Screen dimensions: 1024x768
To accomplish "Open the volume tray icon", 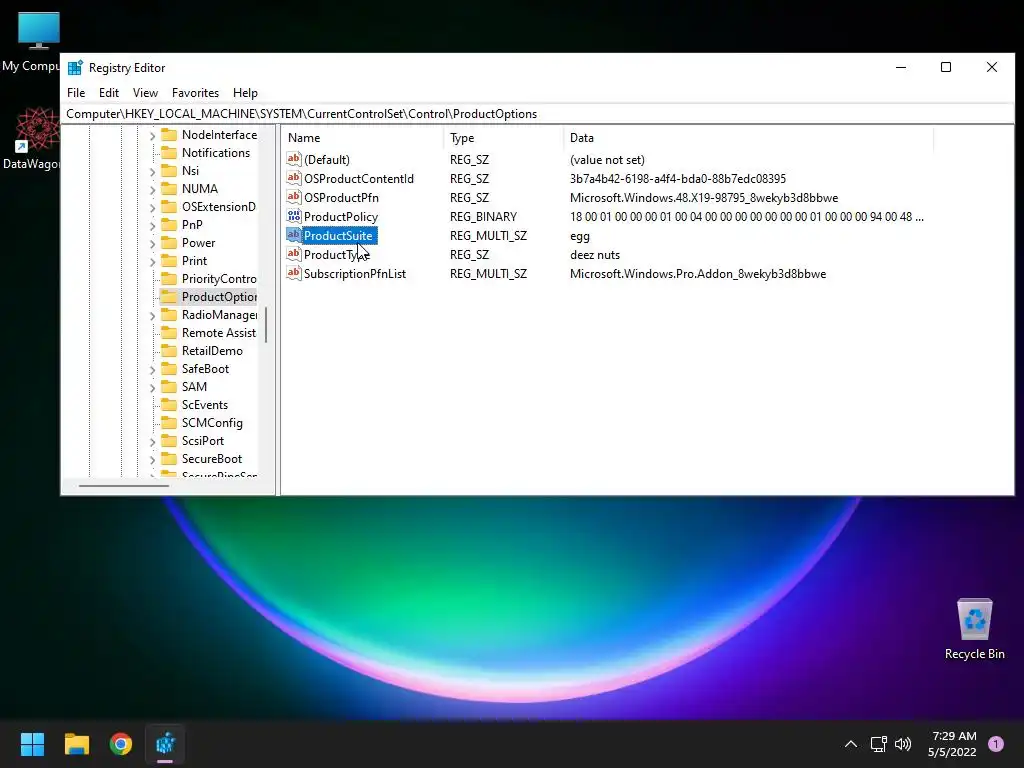I will 903,744.
